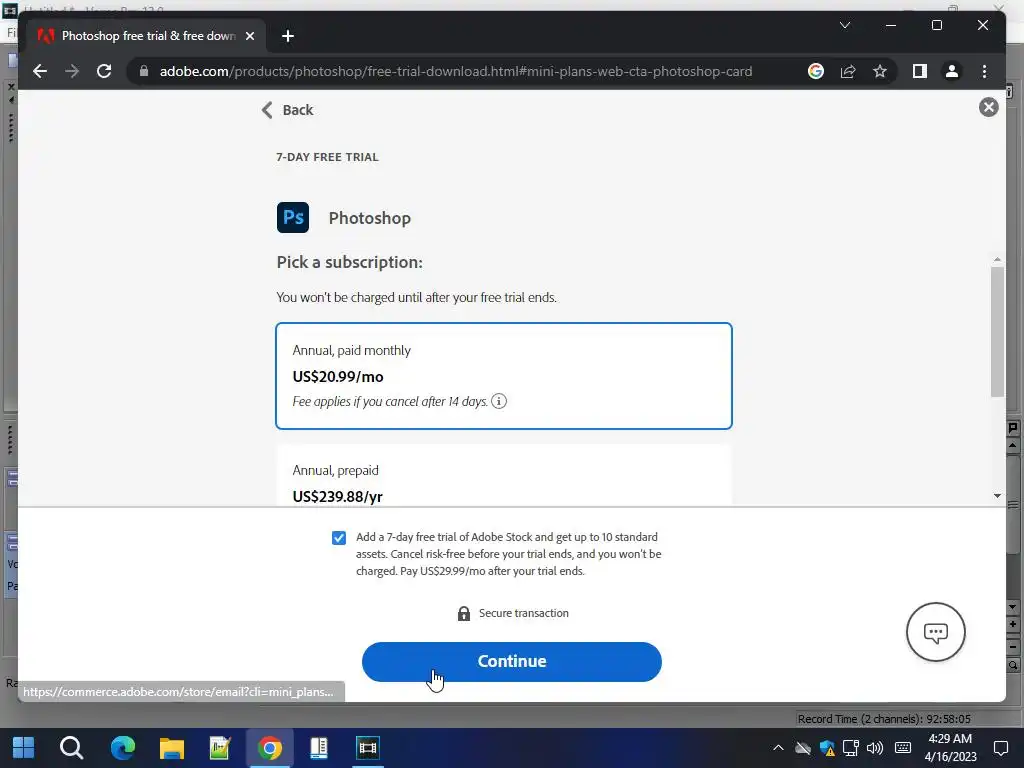This screenshot has height=768, width=1024.
Task: Open the touch keyboard tray icon
Action: (903, 748)
